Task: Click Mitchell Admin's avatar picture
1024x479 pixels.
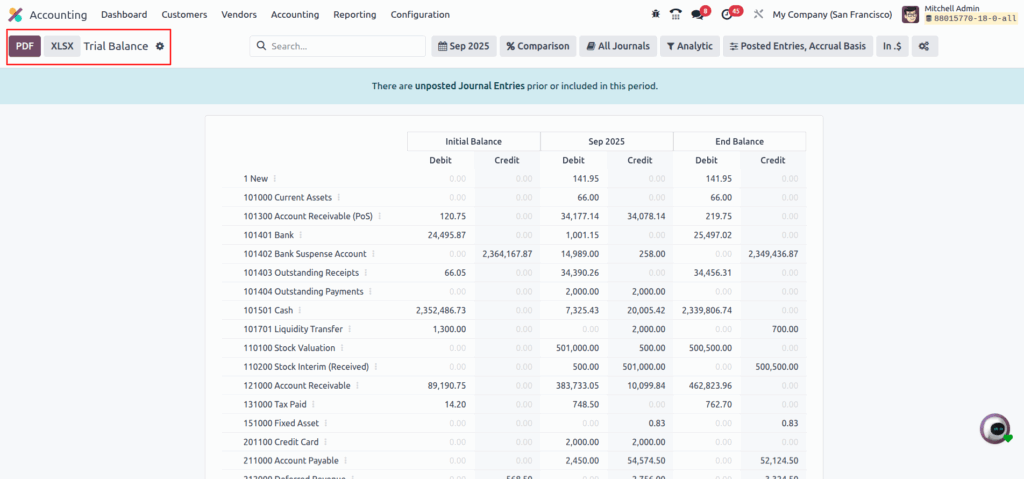Action: coord(910,14)
